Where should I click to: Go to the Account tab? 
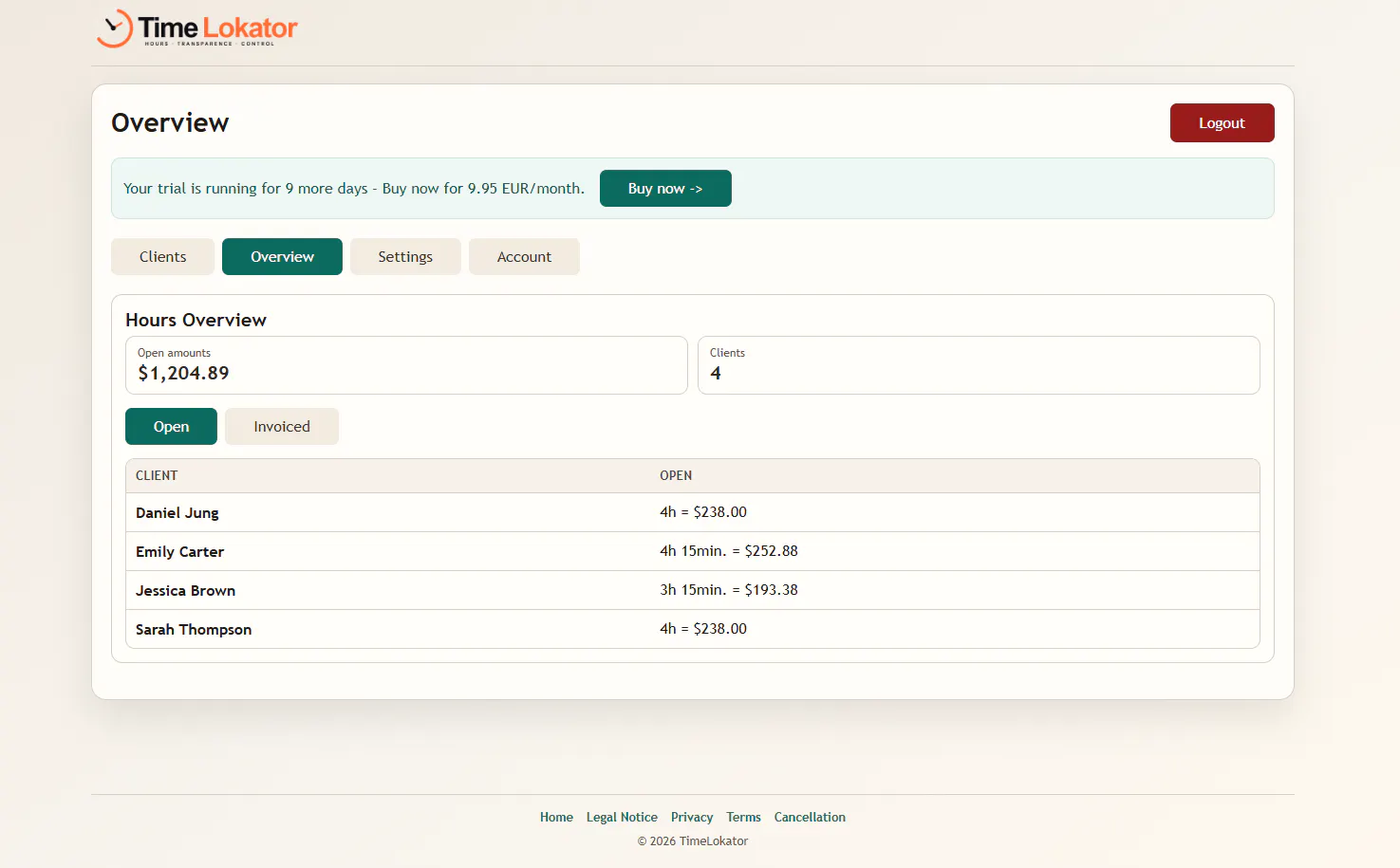tap(524, 257)
